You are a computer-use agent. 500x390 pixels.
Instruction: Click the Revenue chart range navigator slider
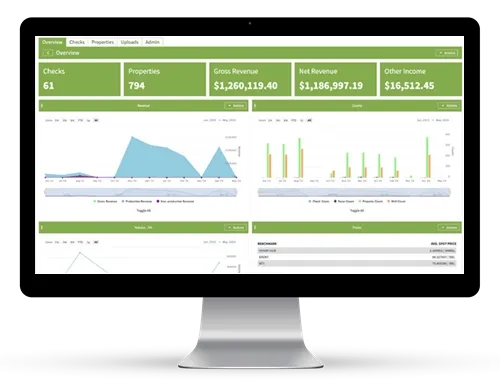tap(141, 192)
